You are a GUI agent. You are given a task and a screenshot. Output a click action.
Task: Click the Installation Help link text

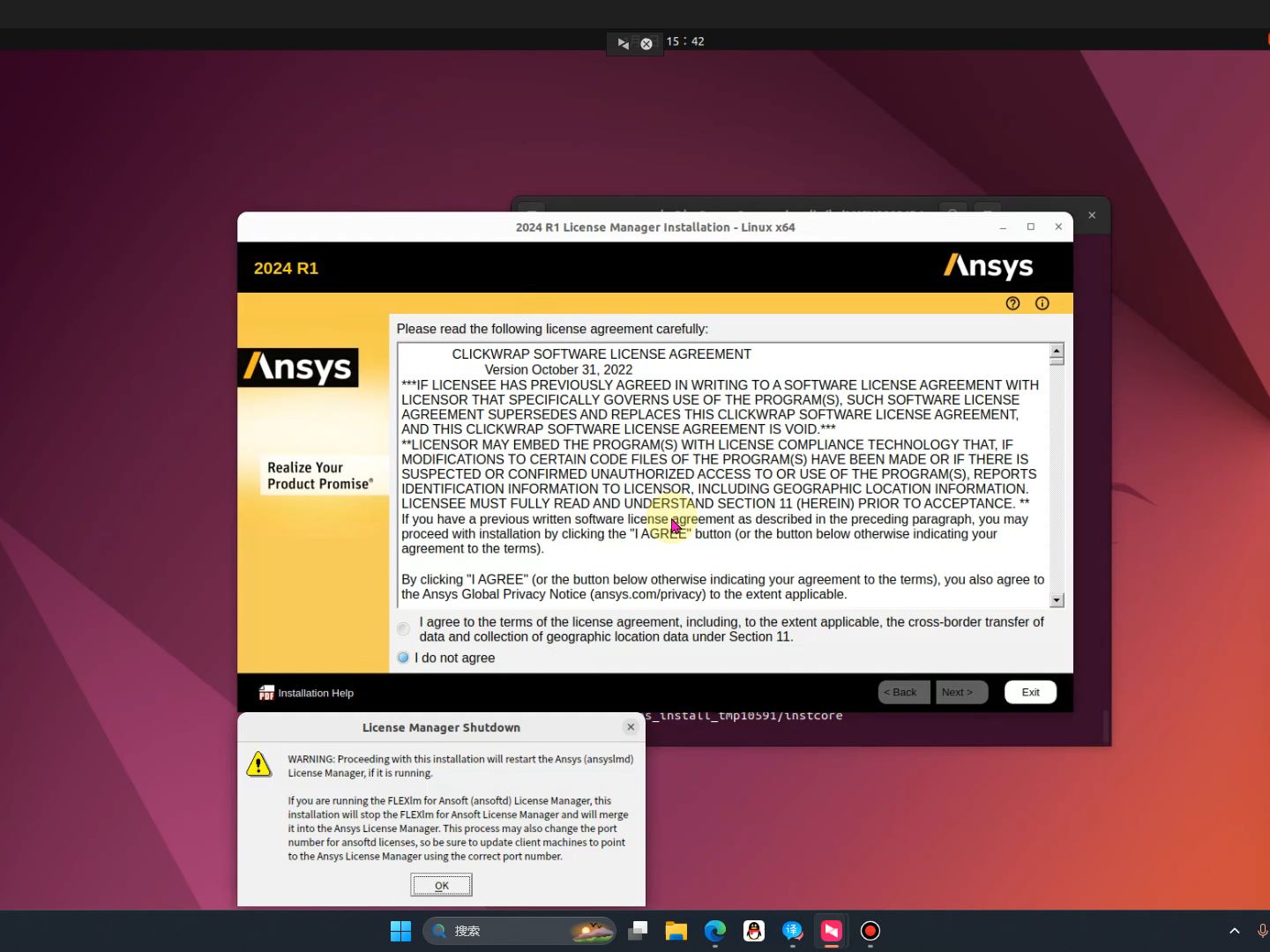(316, 693)
